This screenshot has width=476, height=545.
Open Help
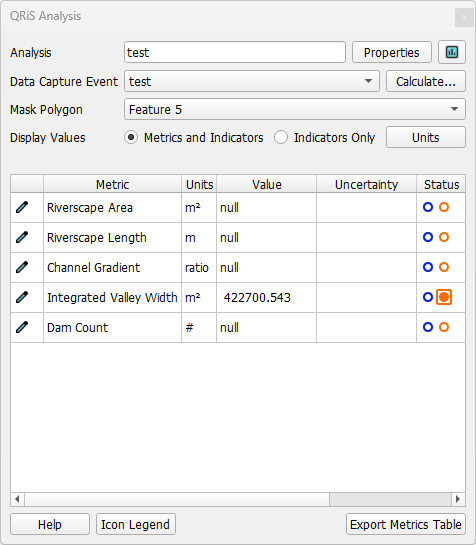pyautogui.click(x=50, y=524)
